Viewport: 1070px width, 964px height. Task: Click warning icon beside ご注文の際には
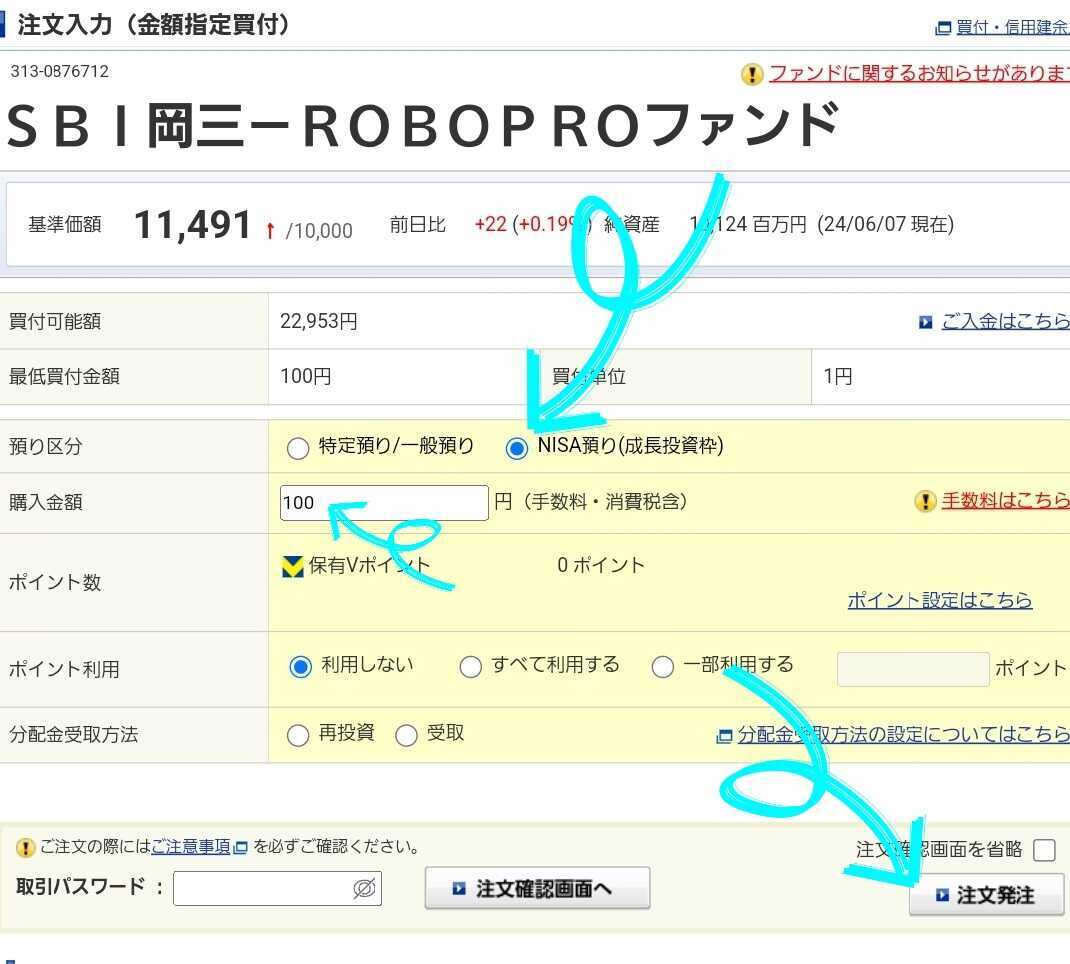(25, 848)
